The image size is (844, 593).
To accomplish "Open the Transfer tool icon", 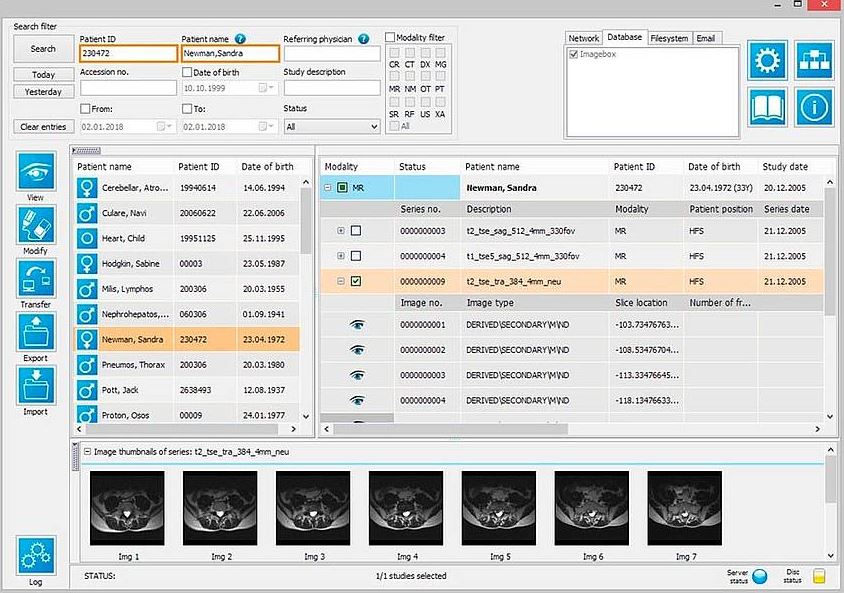I will [36, 278].
